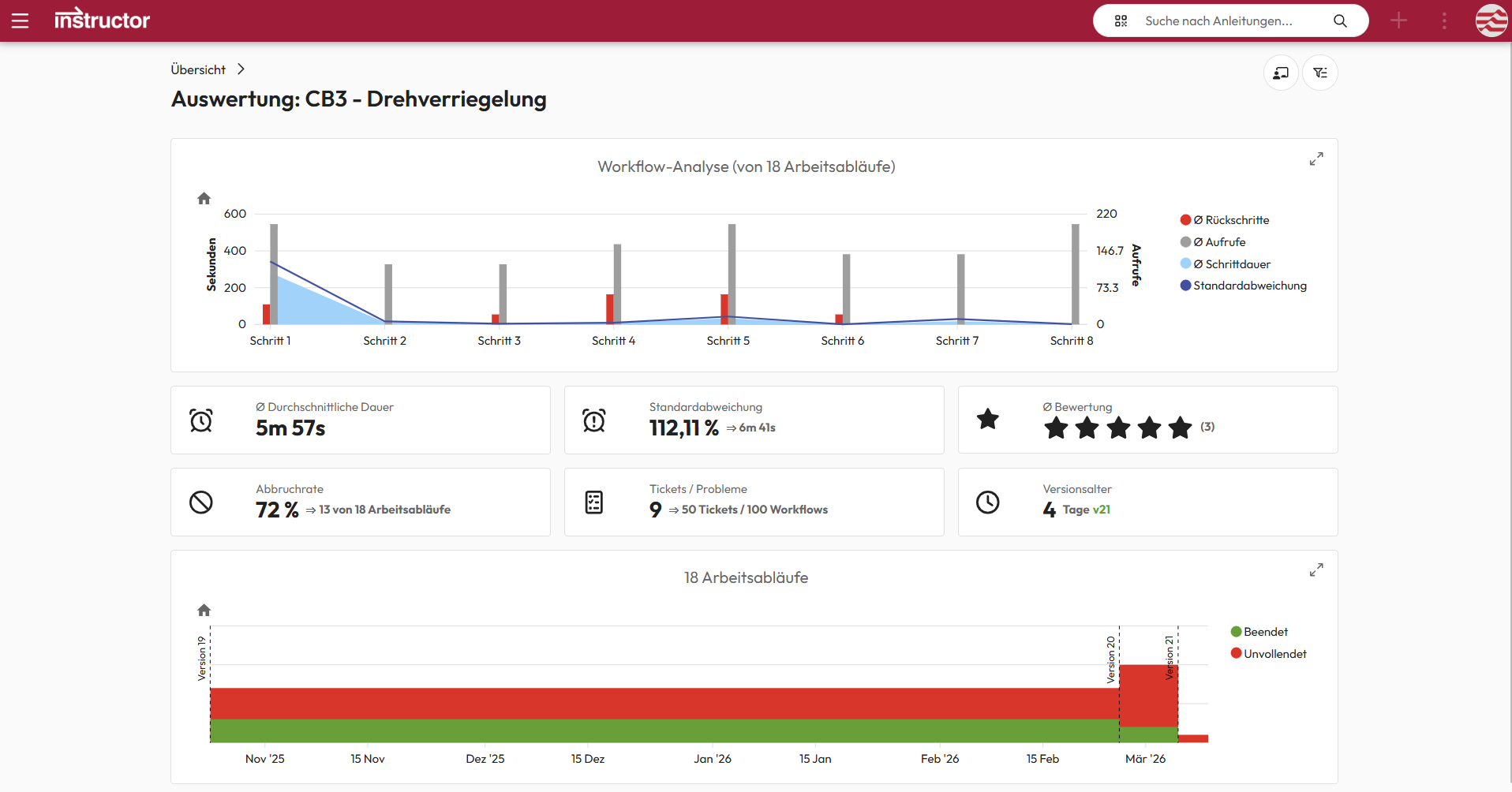The image size is (1512, 792).
Task: Open the hamburger navigation menu
Action: point(21,21)
